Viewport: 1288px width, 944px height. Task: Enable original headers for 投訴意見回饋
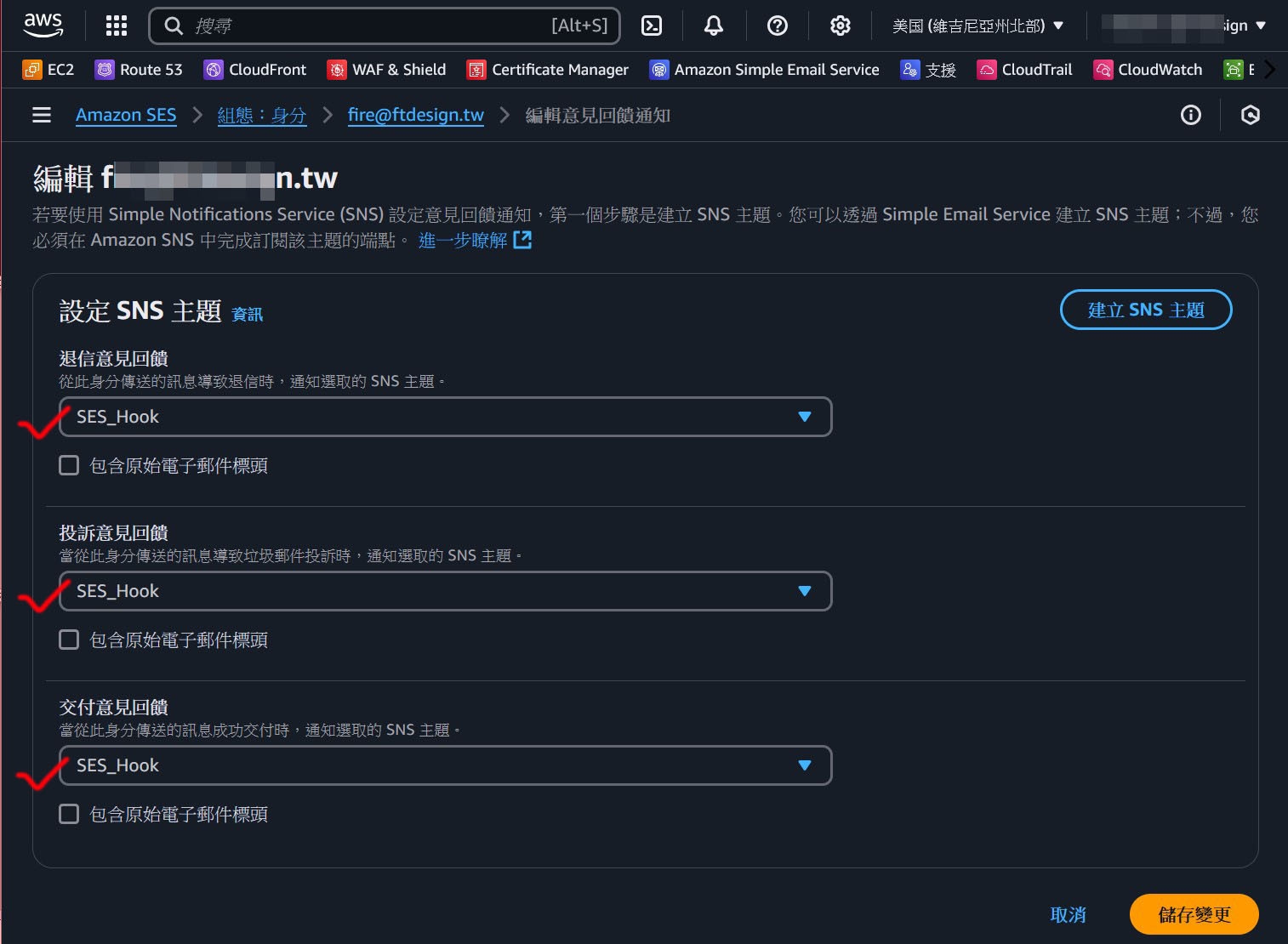coord(69,640)
